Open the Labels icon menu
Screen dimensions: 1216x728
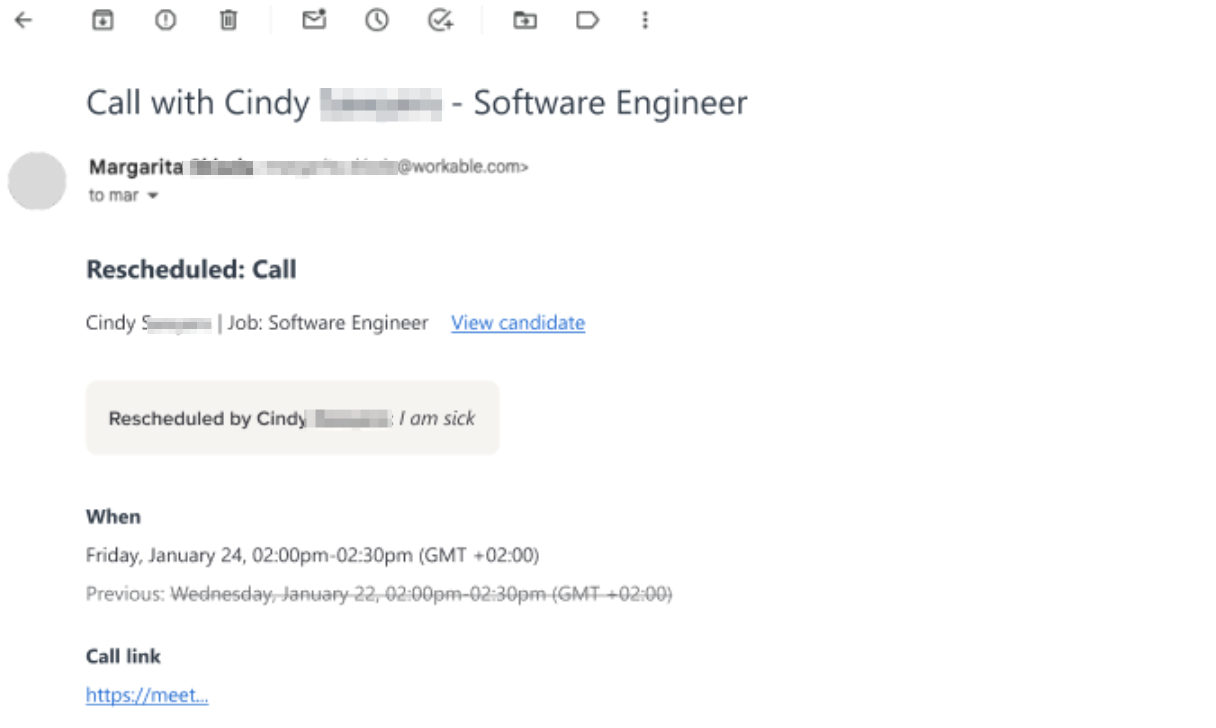[587, 20]
